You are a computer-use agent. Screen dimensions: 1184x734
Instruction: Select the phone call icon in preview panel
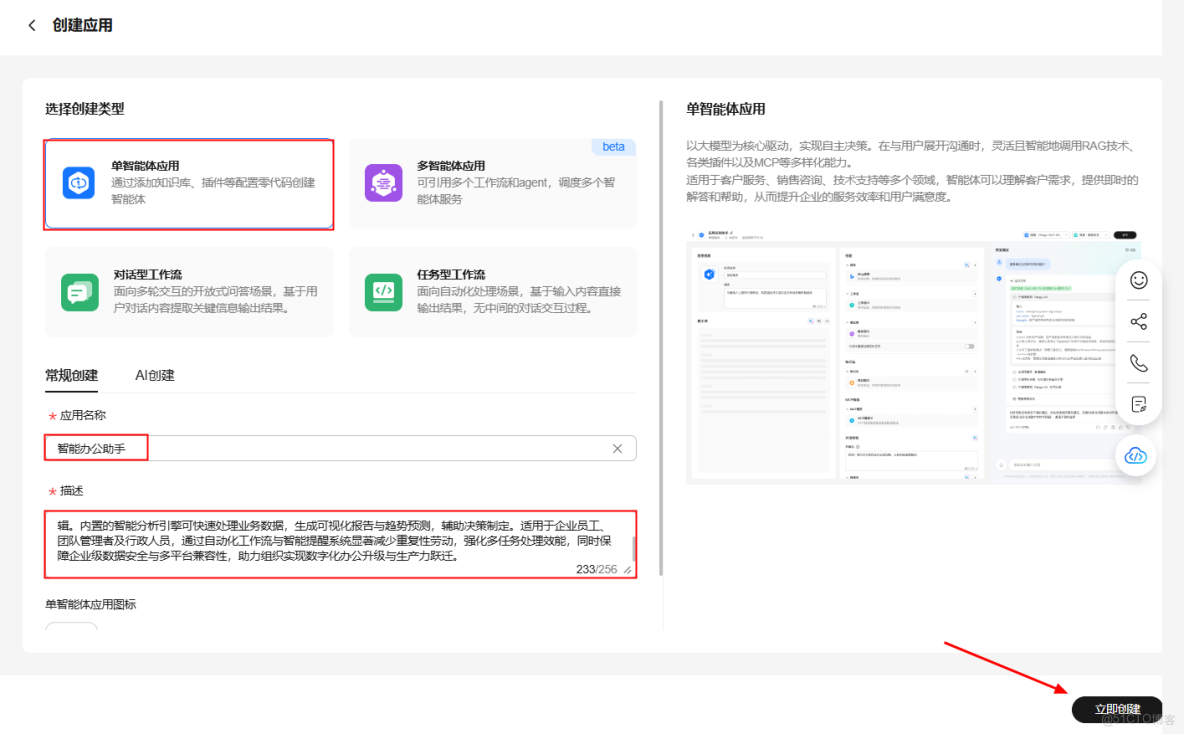click(x=1137, y=363)
